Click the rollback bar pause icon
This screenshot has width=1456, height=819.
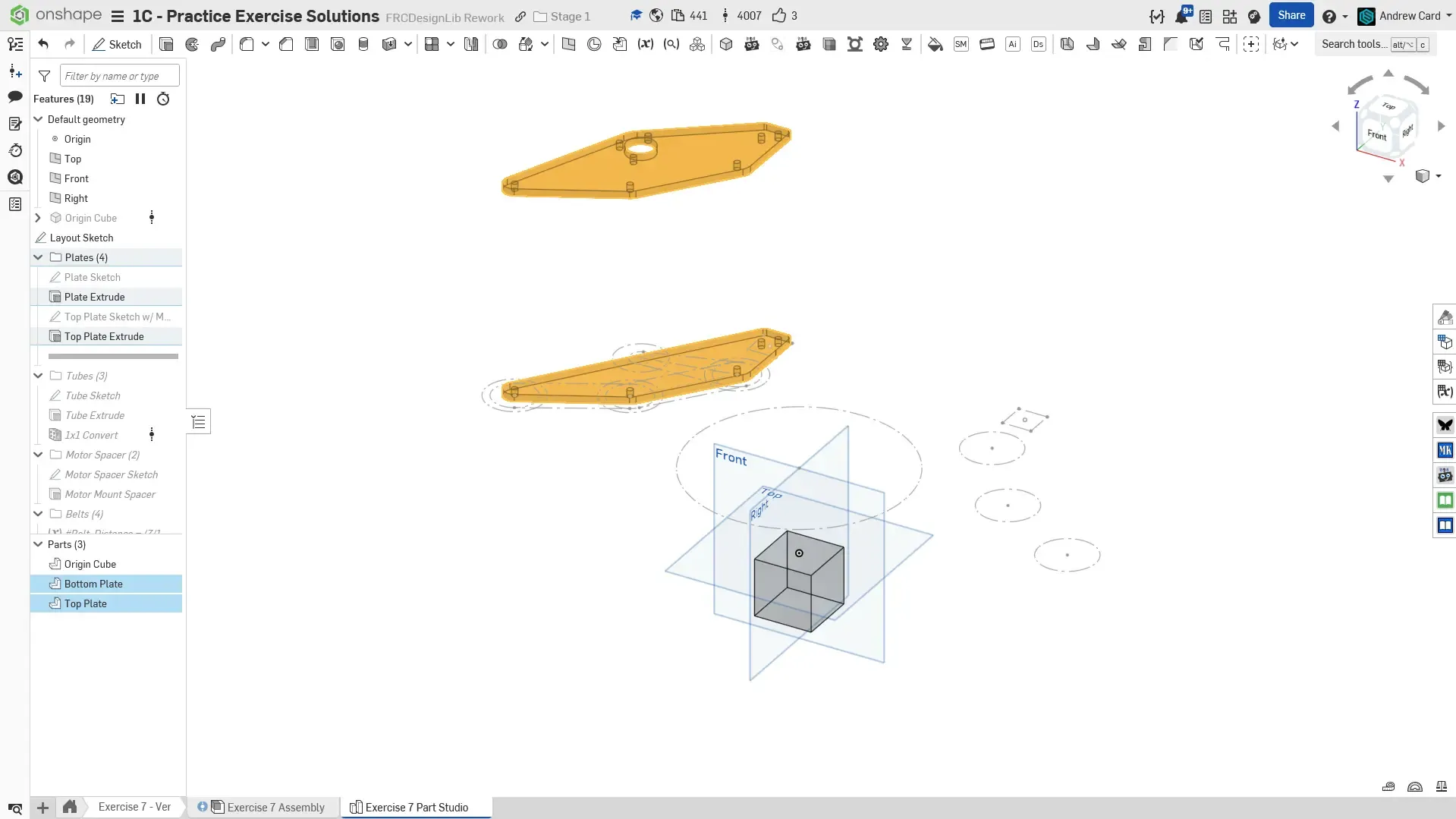pyautogui.click(x=140, y=99)
